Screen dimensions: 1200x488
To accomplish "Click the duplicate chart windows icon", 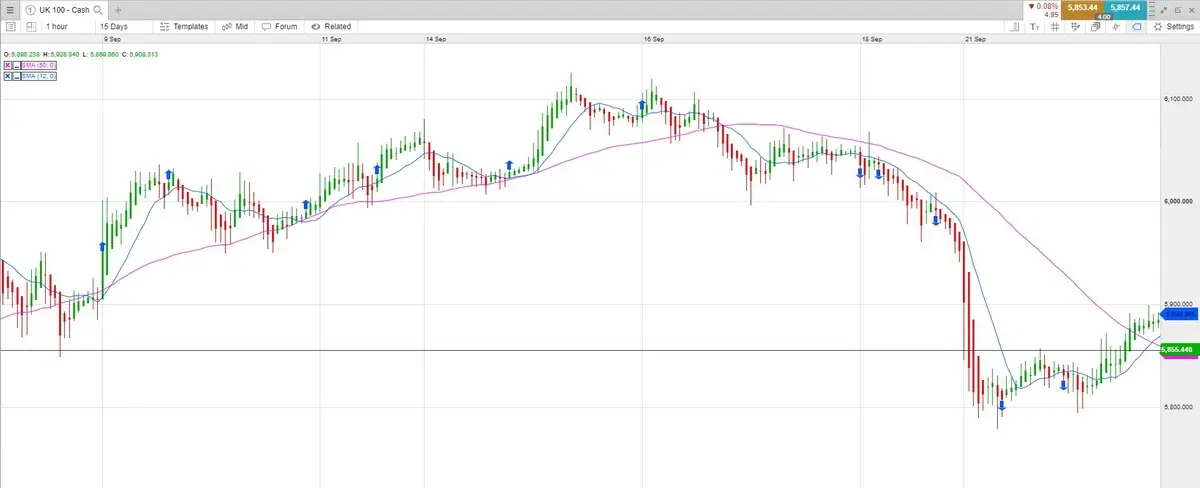I will click(1096, 27).
